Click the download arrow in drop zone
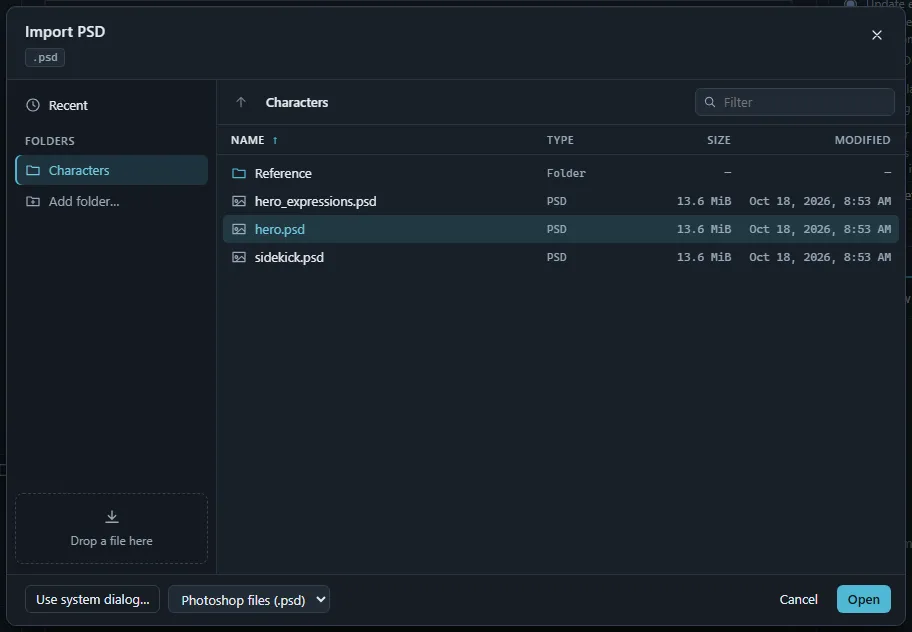 [x=112, y=516]
